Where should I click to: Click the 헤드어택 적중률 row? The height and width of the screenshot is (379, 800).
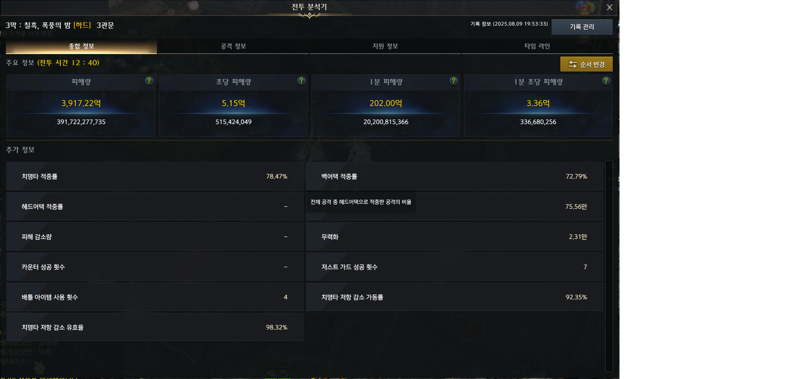(155, 207)
